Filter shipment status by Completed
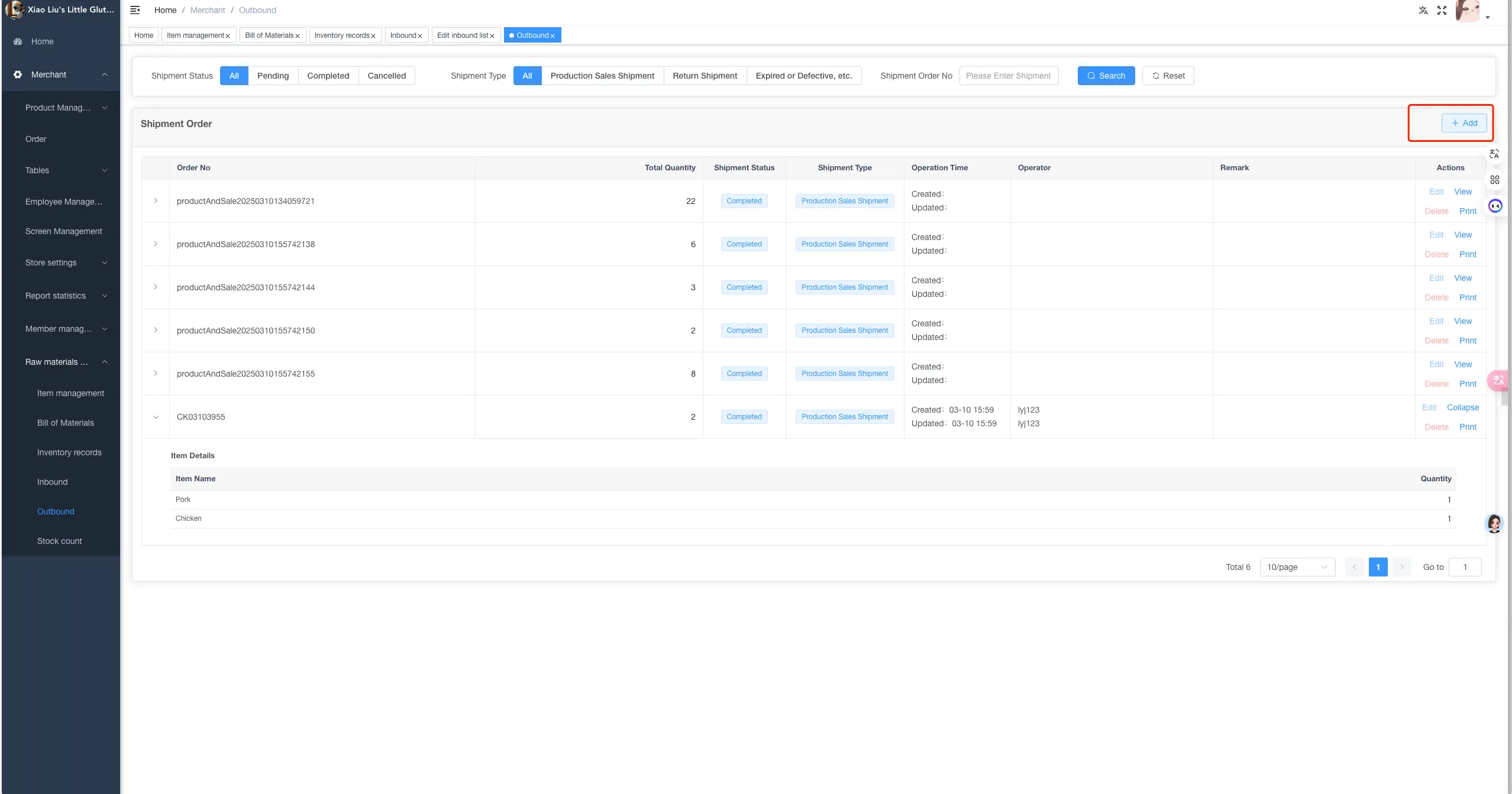1512x794 pixels. point(328,76)
